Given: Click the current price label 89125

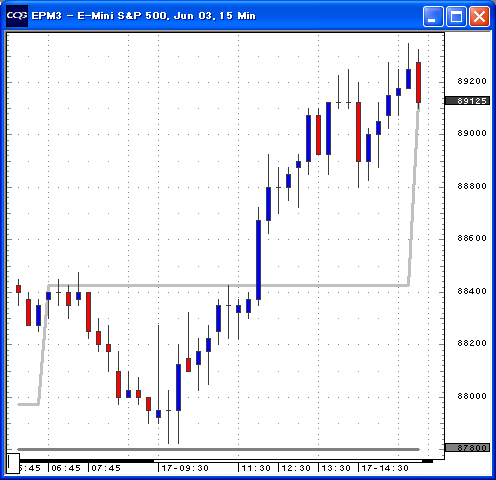Looking at the screenshot, I should (x=467, y=101).
